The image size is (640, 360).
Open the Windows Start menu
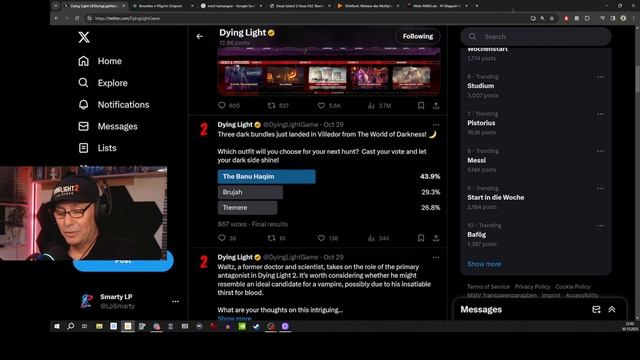coord(57,326)
